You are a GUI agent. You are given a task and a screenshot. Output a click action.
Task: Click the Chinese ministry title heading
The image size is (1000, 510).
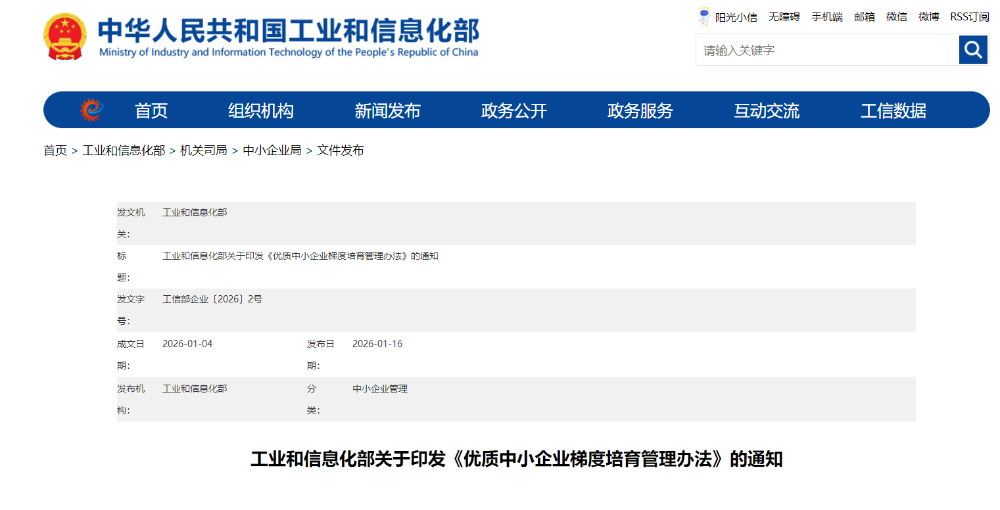pyautogui.click(x=288, y=30)
